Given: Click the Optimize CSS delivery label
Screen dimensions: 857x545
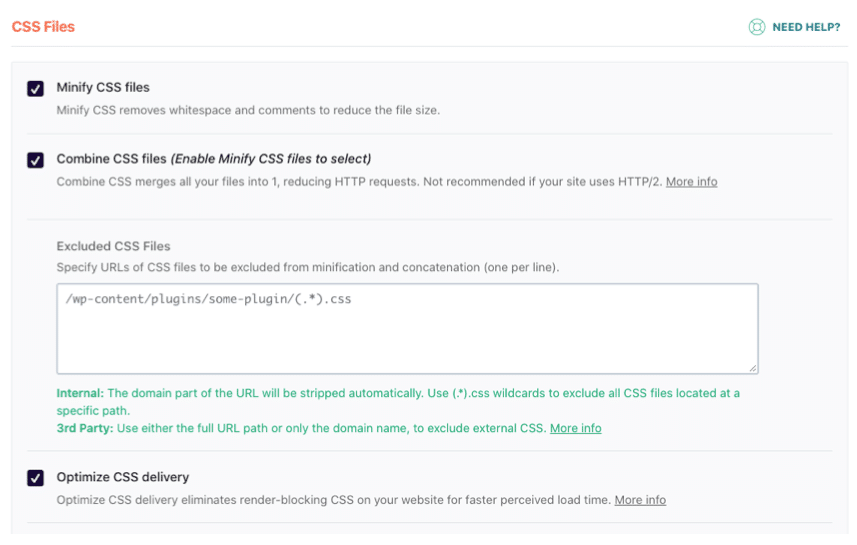Looking at the screenshot, I should pos(122,477).
